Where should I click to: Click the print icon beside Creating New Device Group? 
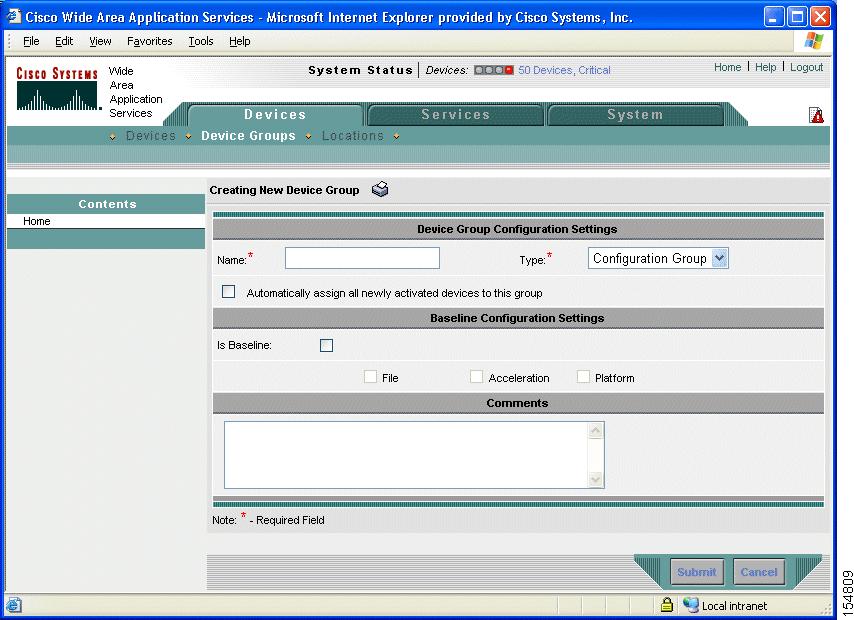(380, 189)
